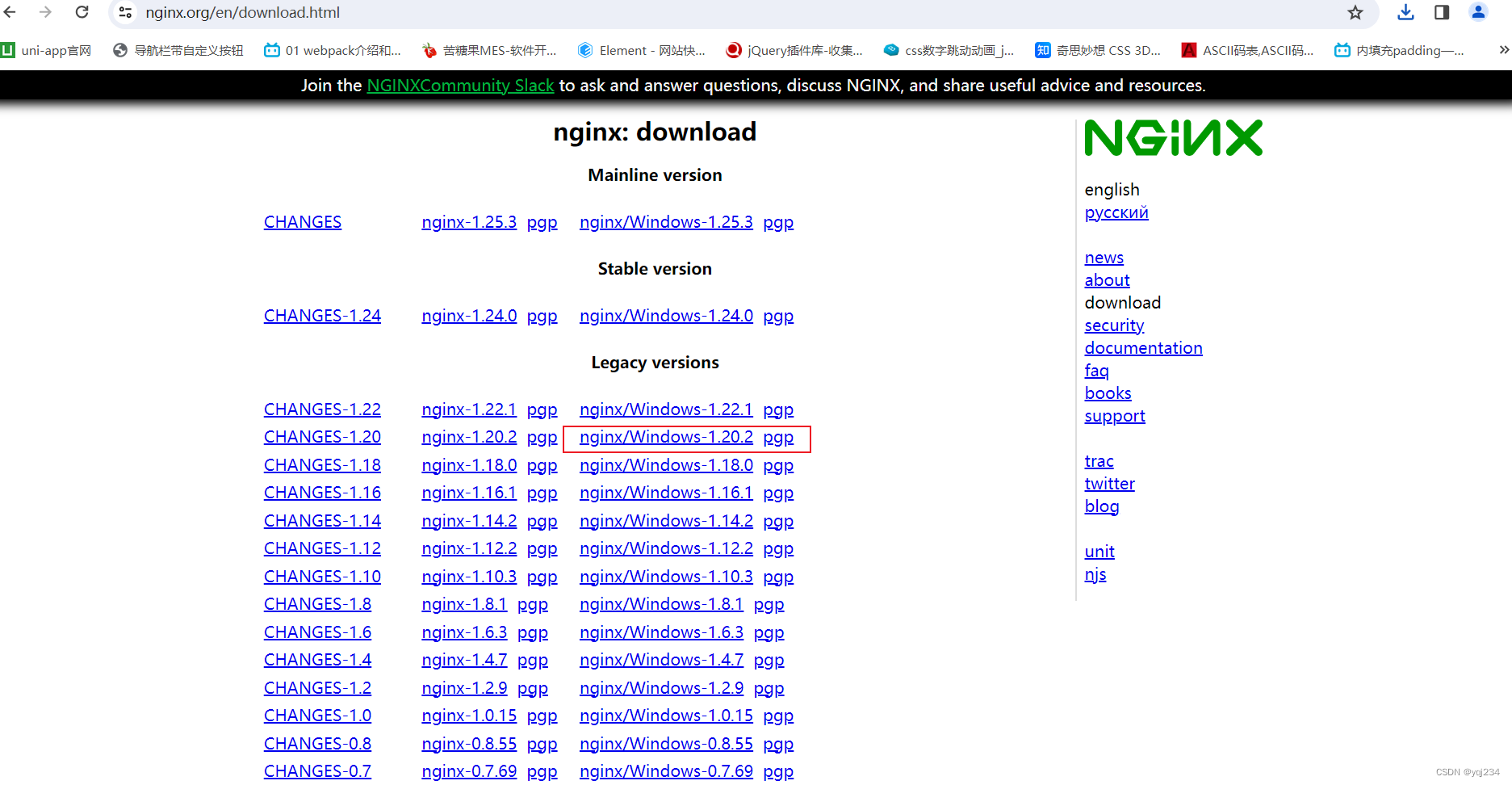The image size is (1512, 785).
Task: Open the trac sidebar link
Action: (1099, 461)
